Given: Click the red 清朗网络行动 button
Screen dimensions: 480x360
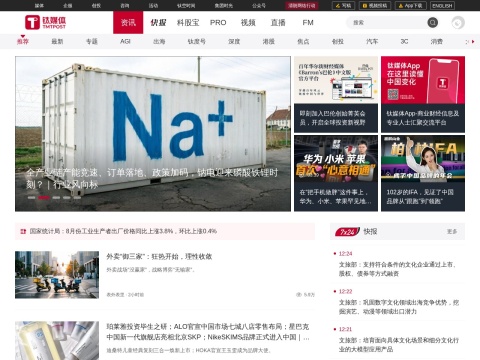Looking at the screenshot, I should (302, 6).
